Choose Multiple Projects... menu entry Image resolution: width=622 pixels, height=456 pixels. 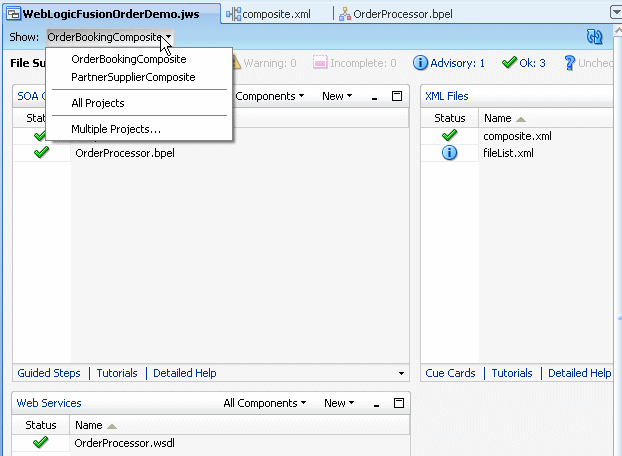tap(116, 129)
